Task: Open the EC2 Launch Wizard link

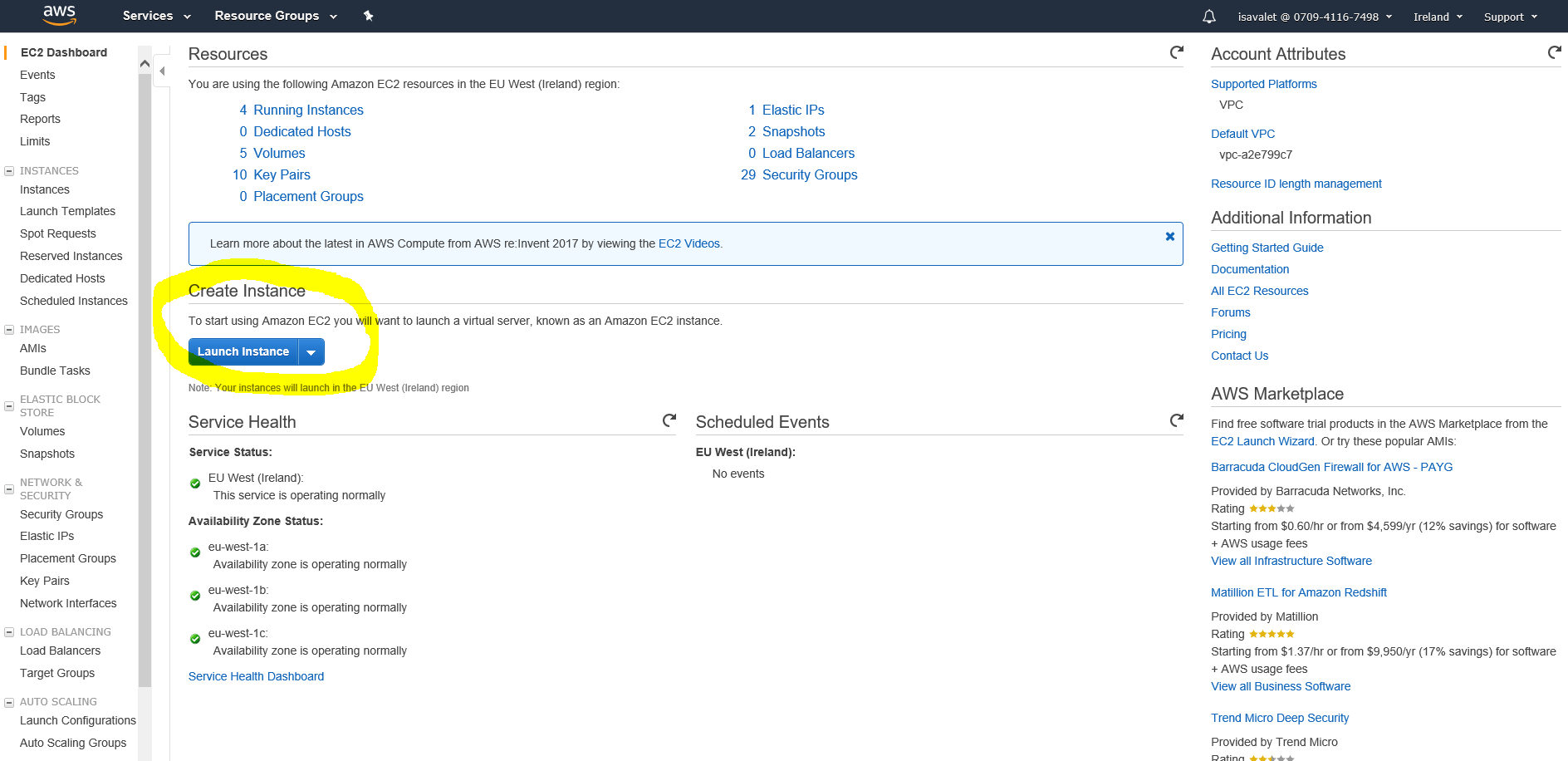Action: tap(1262, 441)
